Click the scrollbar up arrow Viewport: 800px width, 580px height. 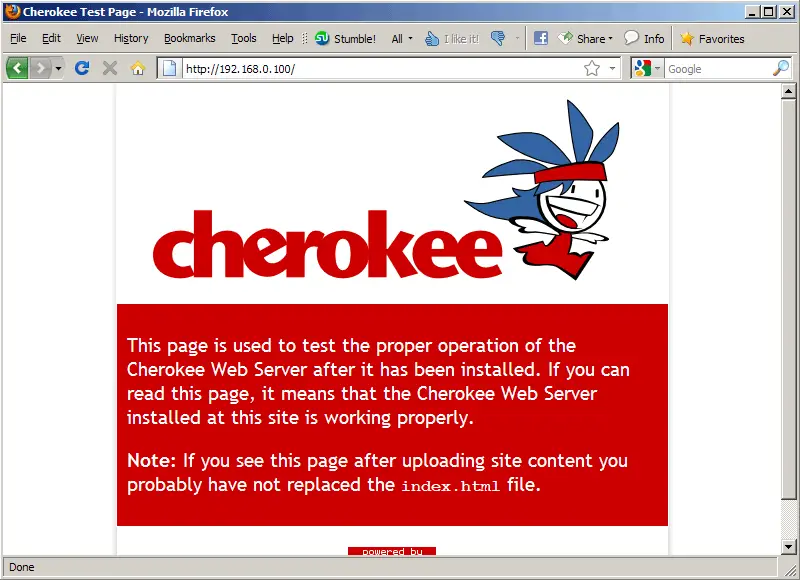(x=789, y=91)
